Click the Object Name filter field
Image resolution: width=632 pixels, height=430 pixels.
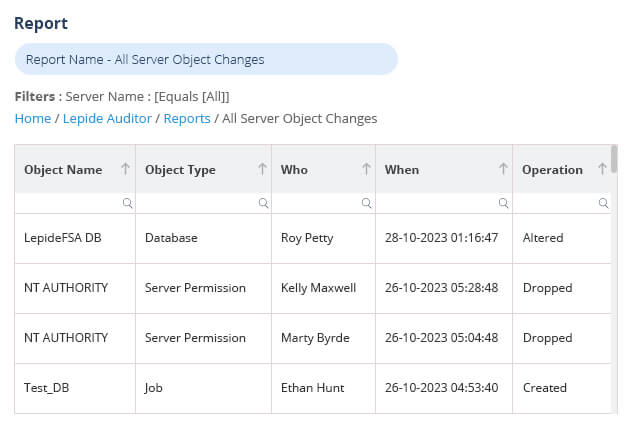(x=75, y=203)
